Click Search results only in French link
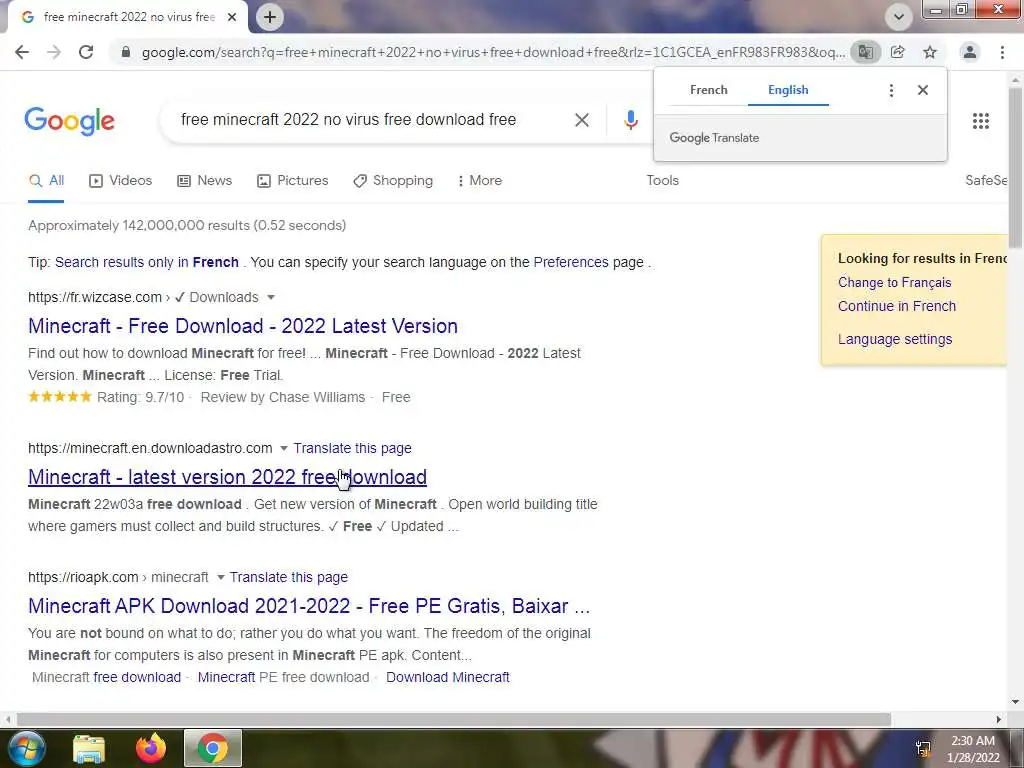This screenshot has width=1024, height=768. [147, 262]
